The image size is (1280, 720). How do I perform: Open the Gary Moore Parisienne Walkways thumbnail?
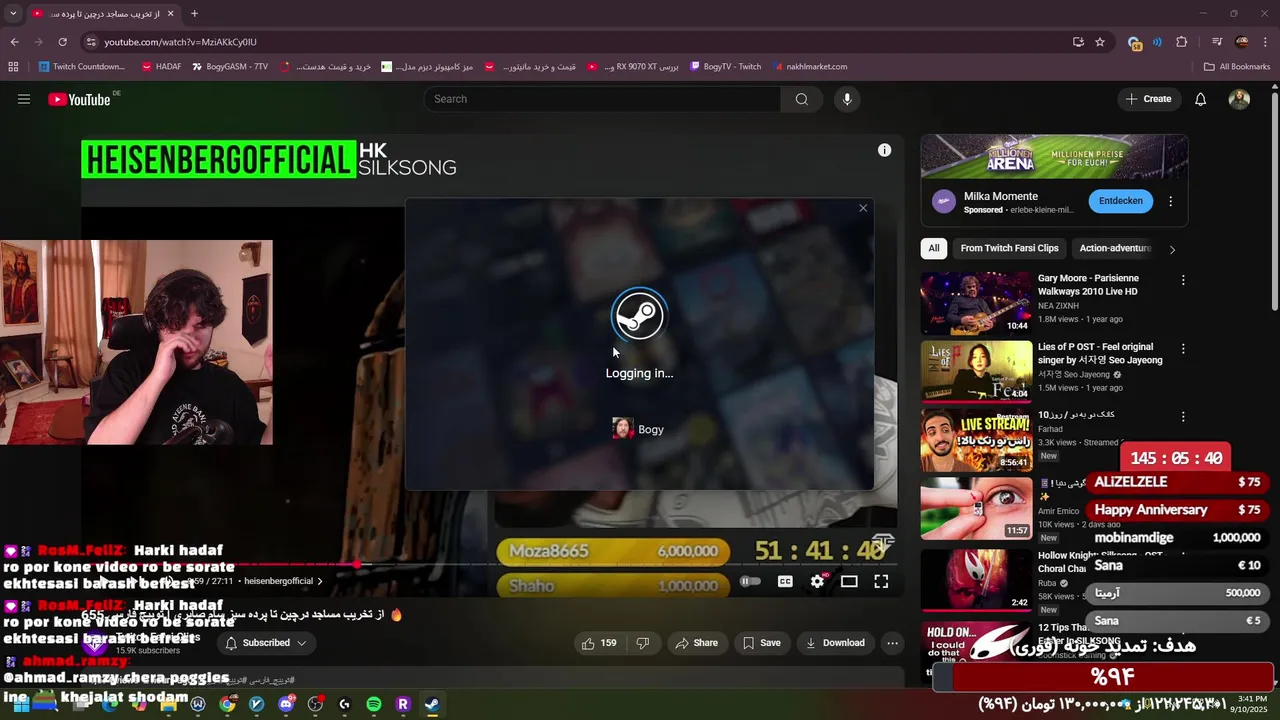click(x=976, y=303)
